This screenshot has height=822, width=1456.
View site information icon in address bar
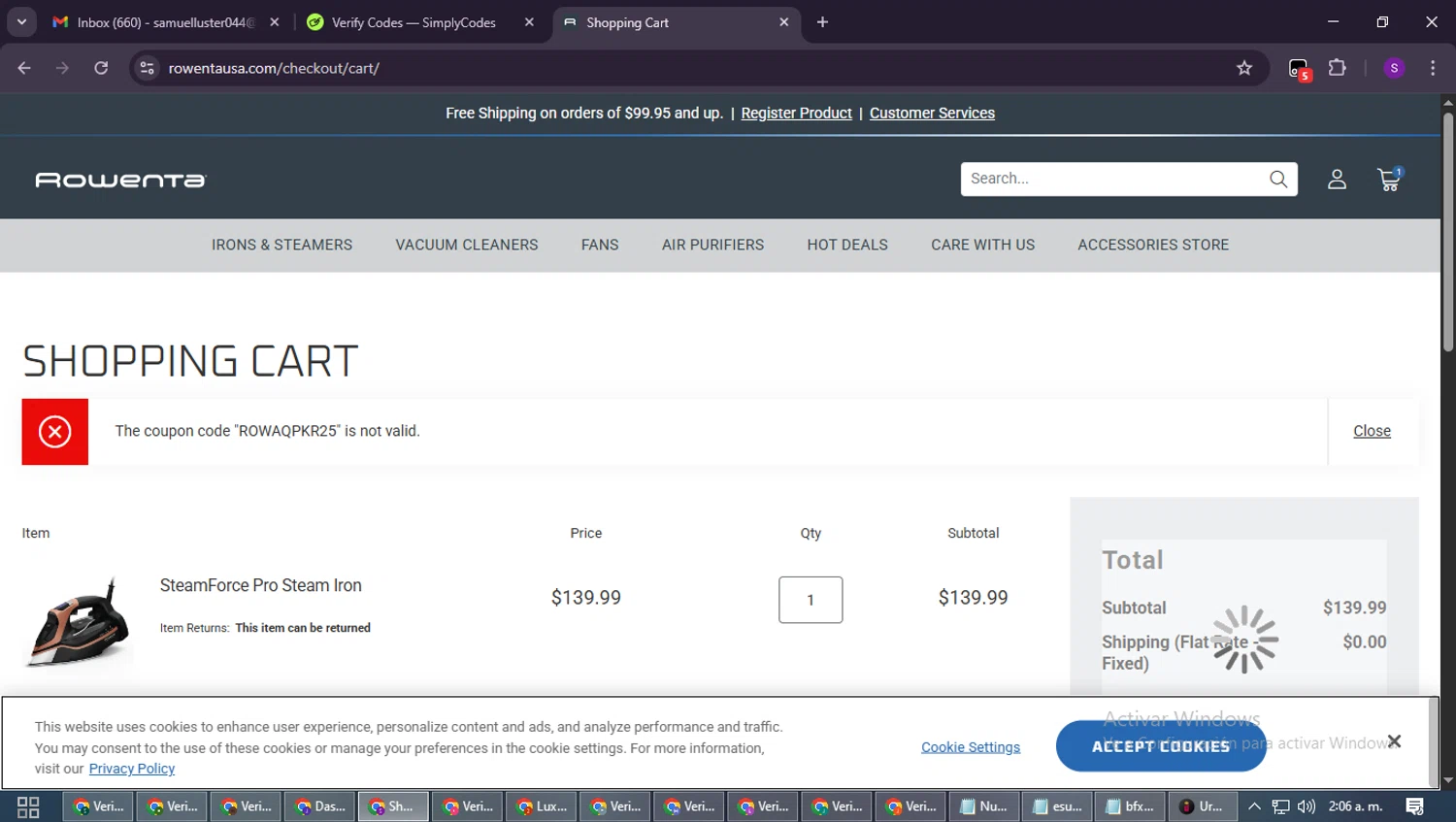(x=147, y=68)
